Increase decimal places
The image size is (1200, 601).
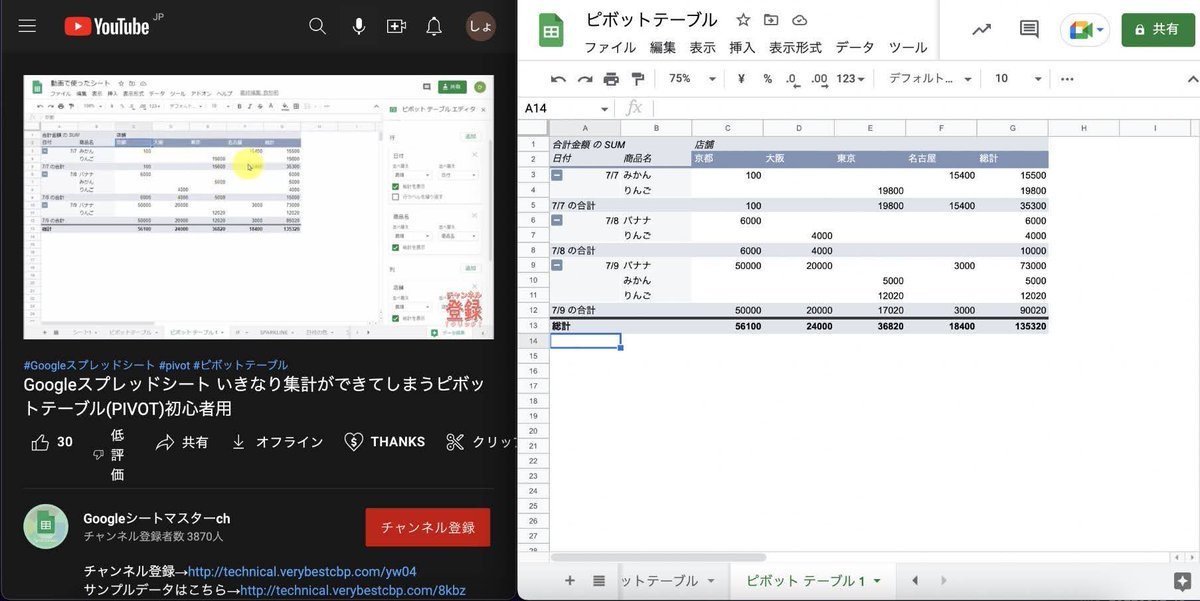coord(818,79)
